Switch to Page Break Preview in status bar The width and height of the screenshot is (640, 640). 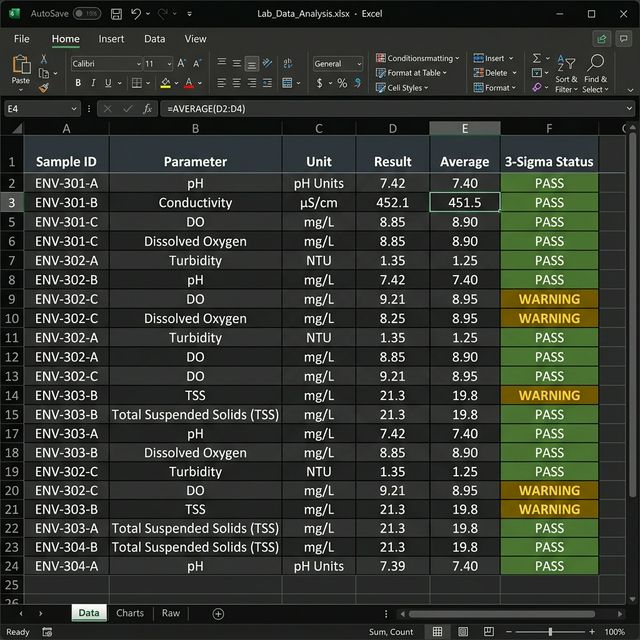(x=489, y=632)
